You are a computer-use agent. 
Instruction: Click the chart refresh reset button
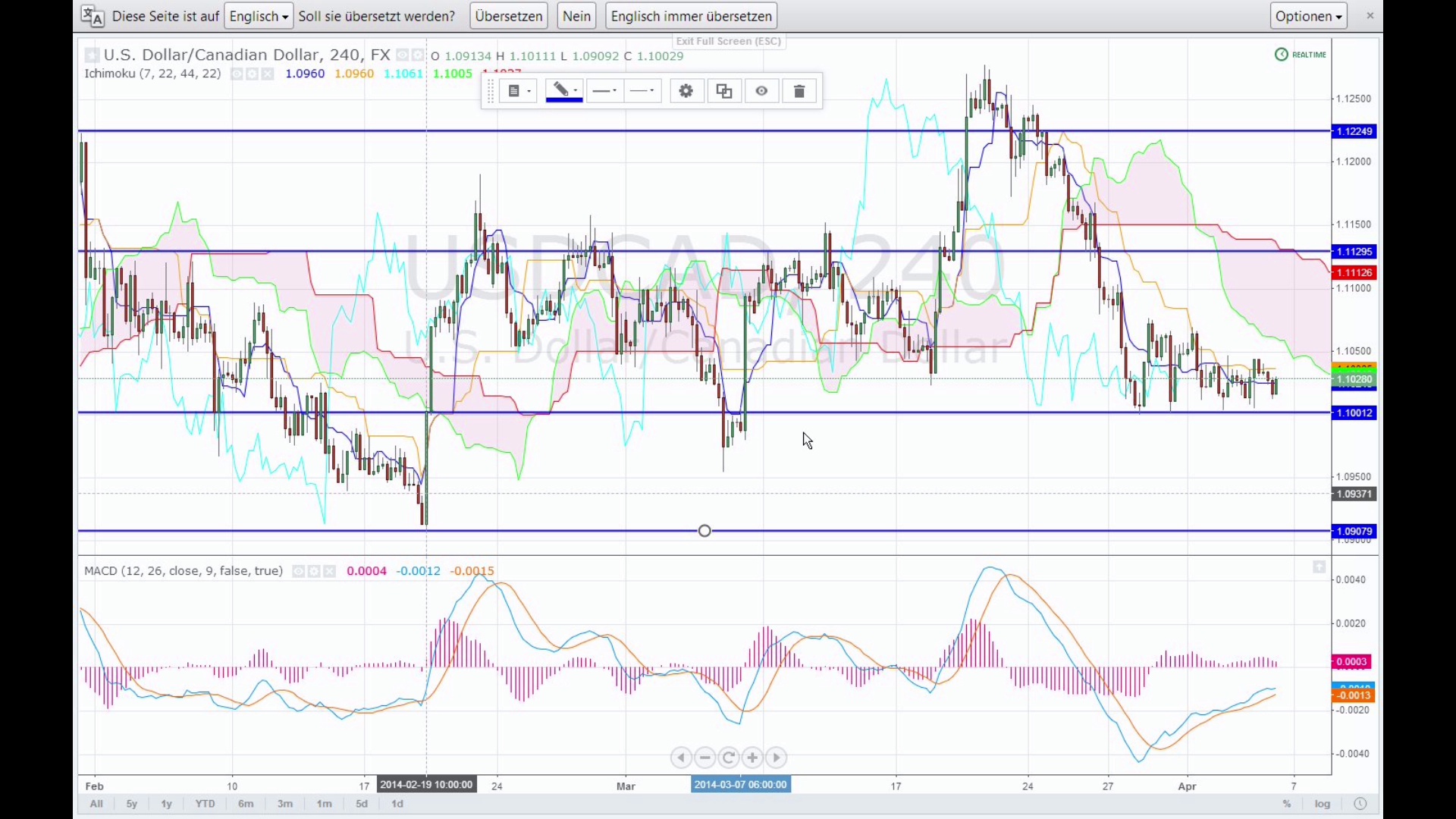pyautogui.click(x=729, y=758)
